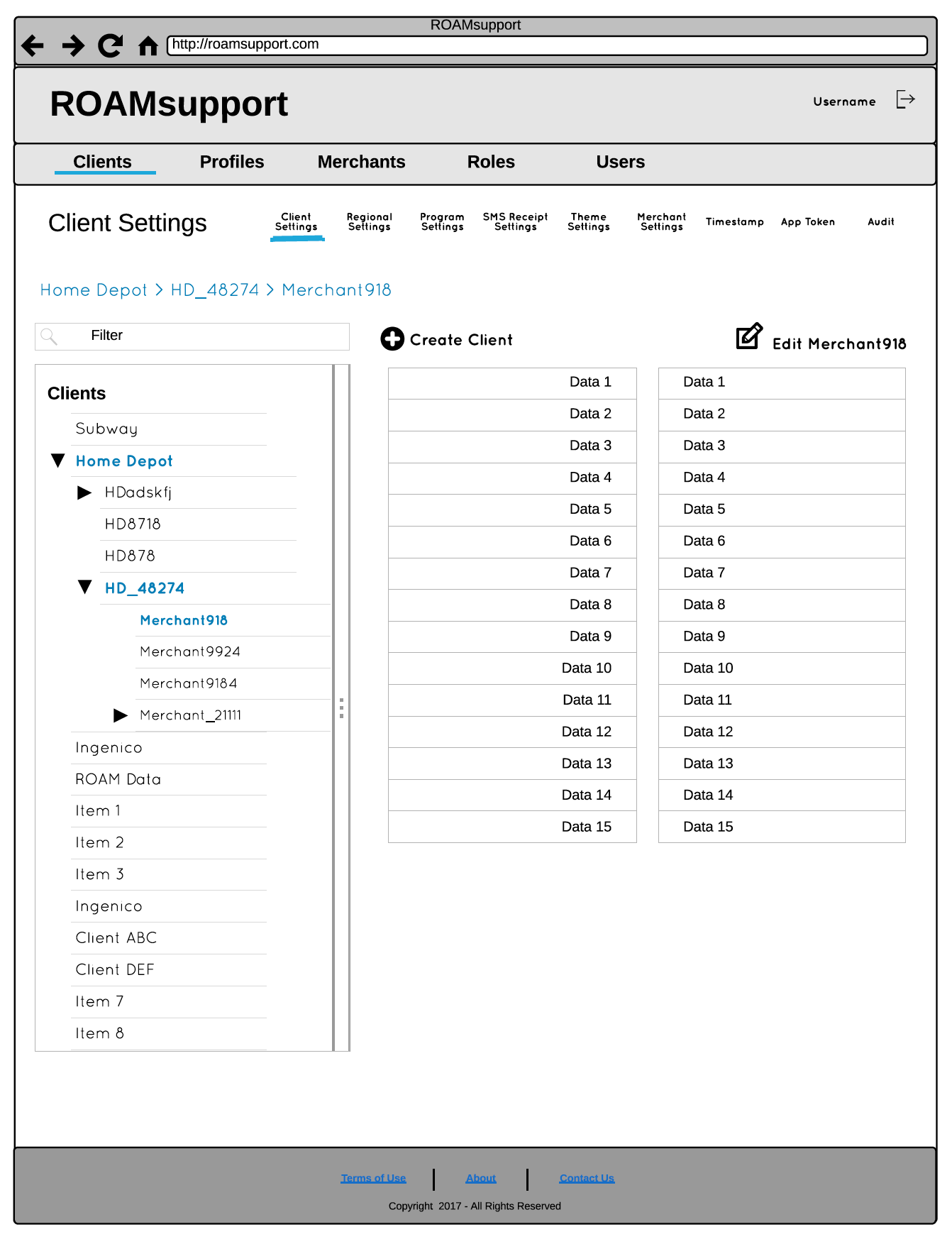Image resolution: width=952 pixels, height=1239 pixels.
Task: Select the Timestamp sub-tab
Action: [x=735, y=222]
